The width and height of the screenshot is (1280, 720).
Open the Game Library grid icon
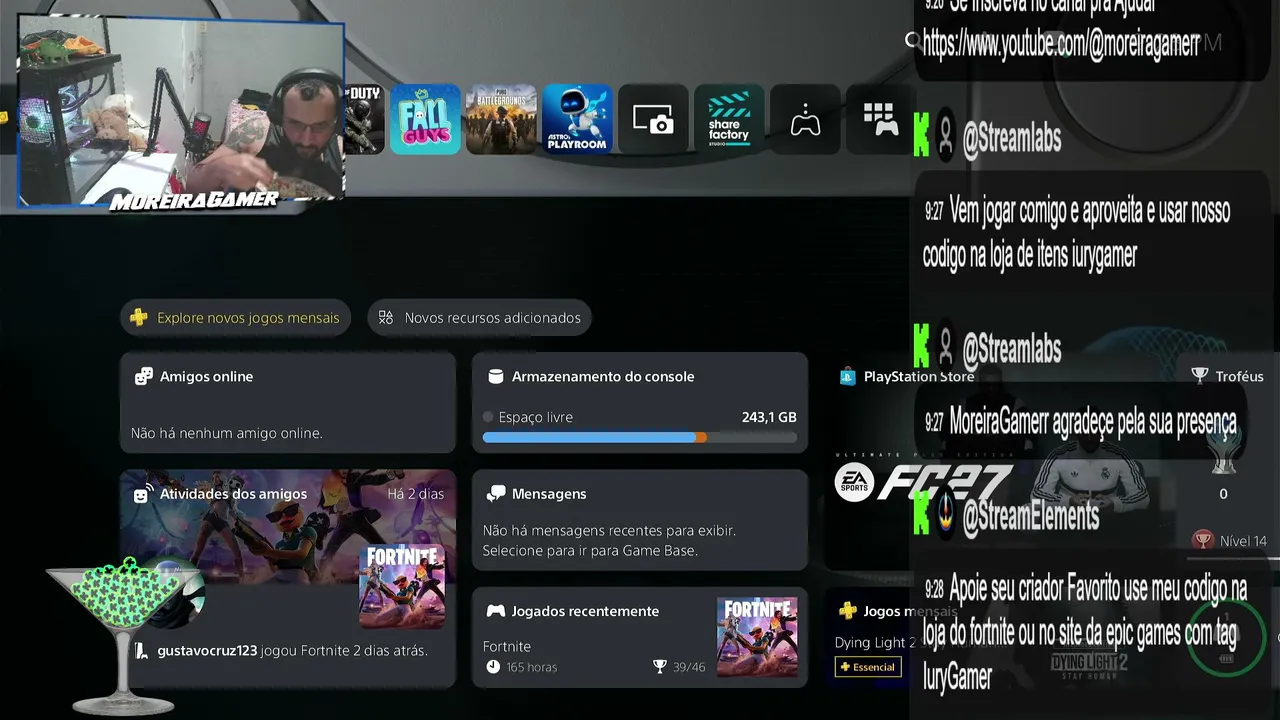(x=880, y=119)
